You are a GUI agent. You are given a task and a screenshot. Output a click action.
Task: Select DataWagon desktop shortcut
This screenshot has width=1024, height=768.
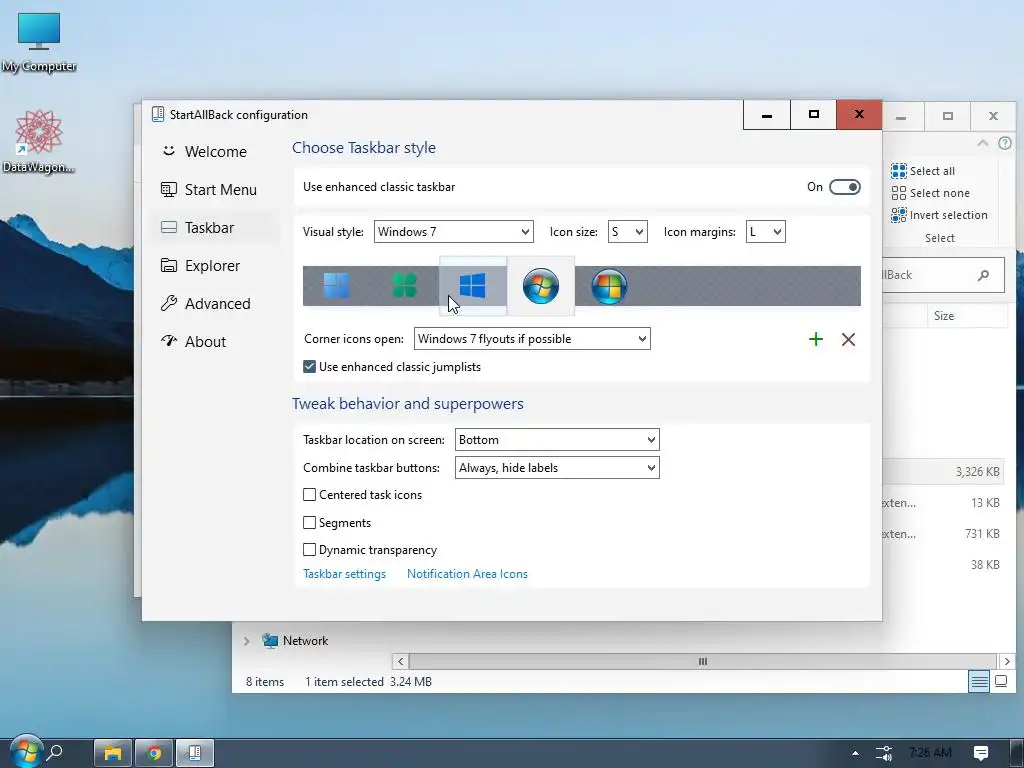[x=39, y=141]
